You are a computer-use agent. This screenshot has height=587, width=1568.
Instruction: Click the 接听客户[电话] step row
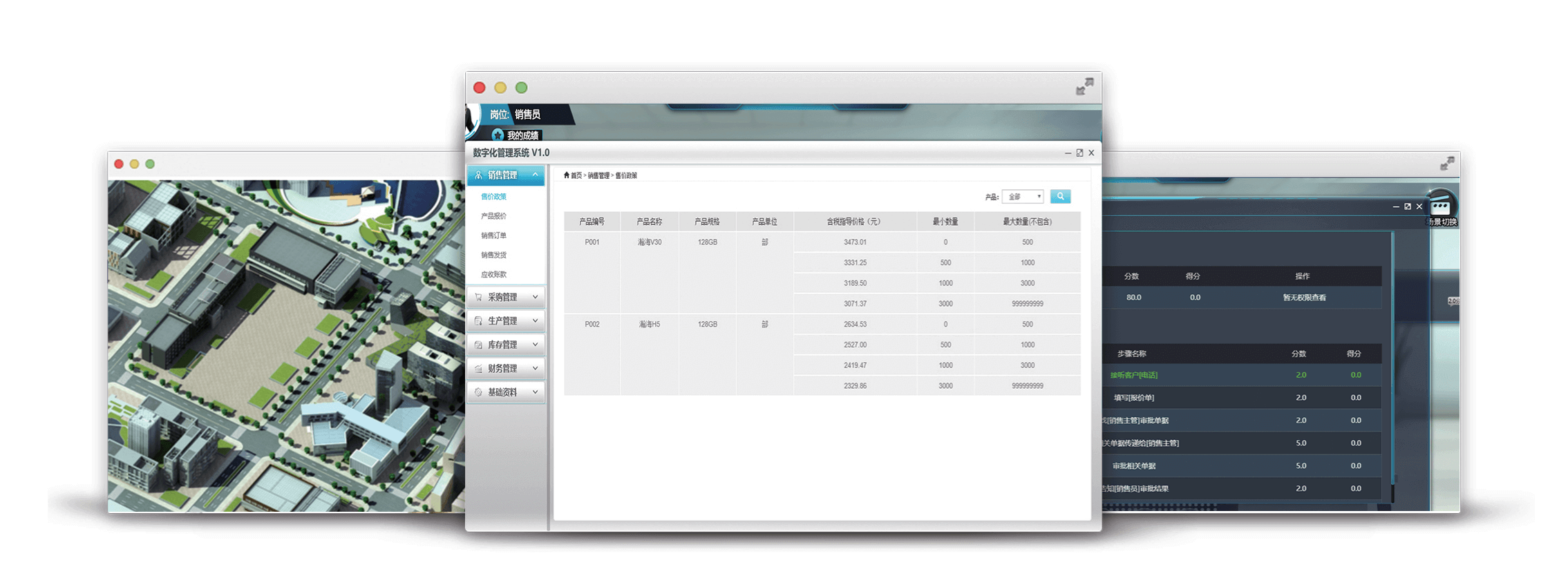[1134, 375]
